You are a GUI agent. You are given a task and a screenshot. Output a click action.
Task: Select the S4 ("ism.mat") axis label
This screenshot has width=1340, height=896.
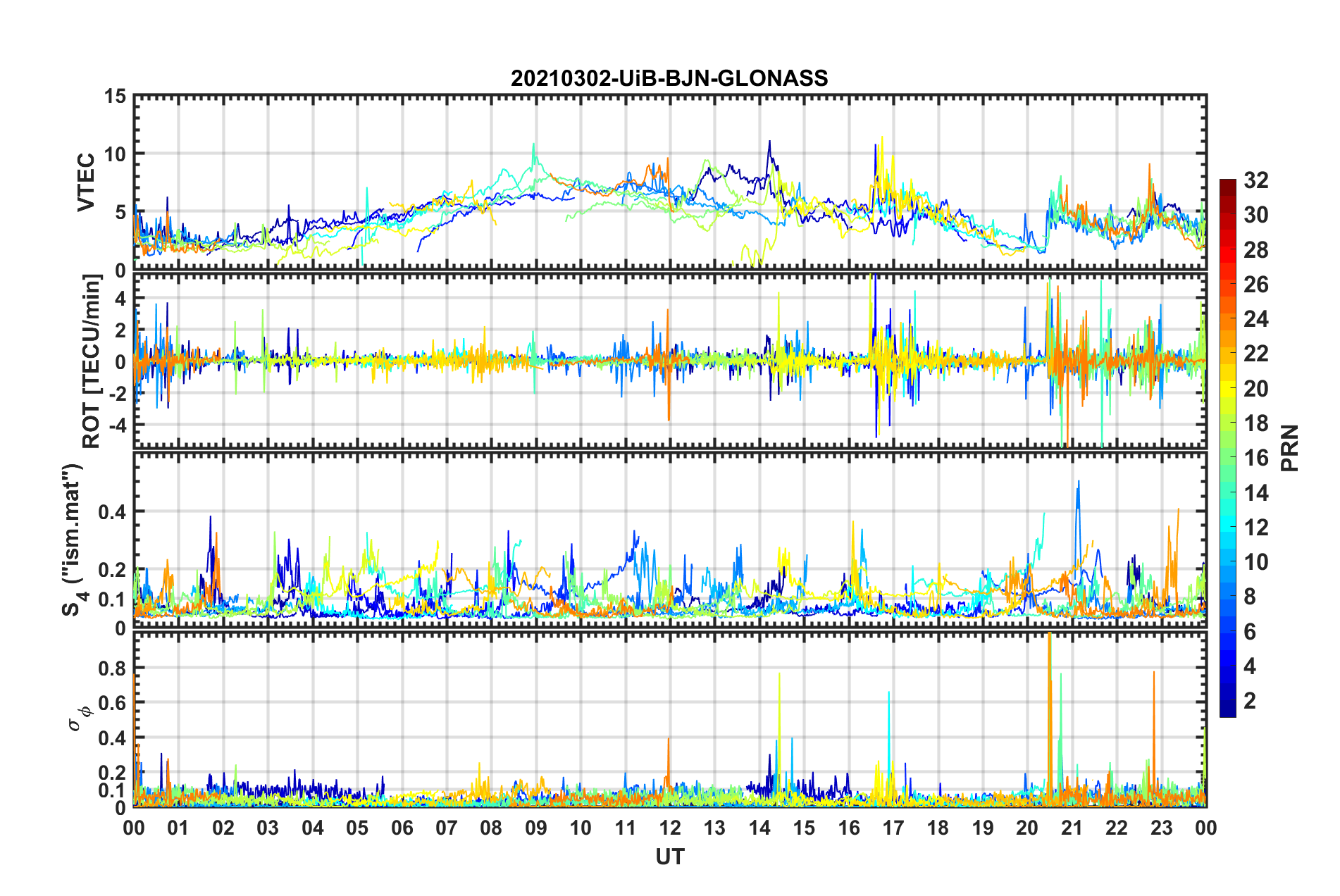[x=73, y=540]
